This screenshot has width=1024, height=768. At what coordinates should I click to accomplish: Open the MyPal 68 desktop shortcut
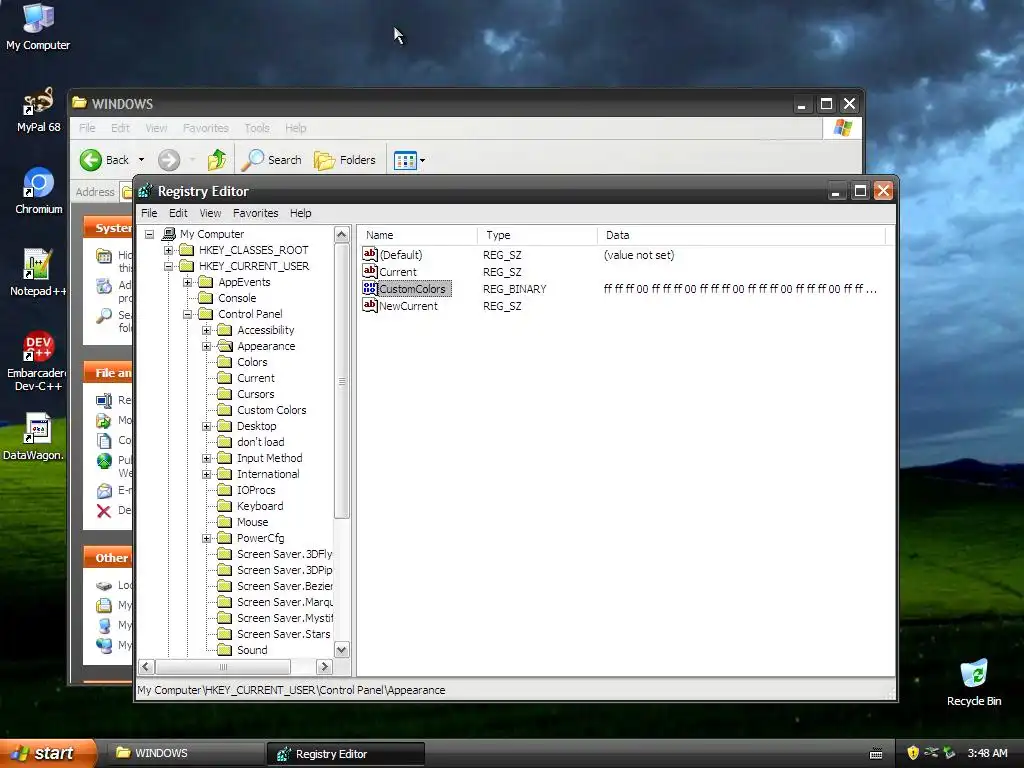coord(38,110)
